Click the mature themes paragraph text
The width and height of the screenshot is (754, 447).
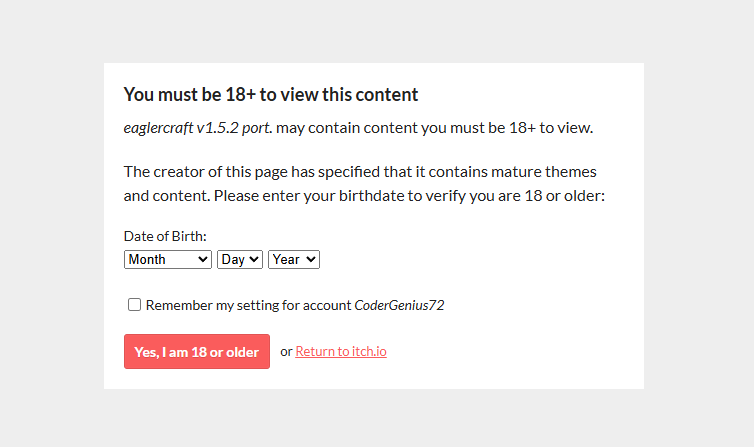click(364, 183)
